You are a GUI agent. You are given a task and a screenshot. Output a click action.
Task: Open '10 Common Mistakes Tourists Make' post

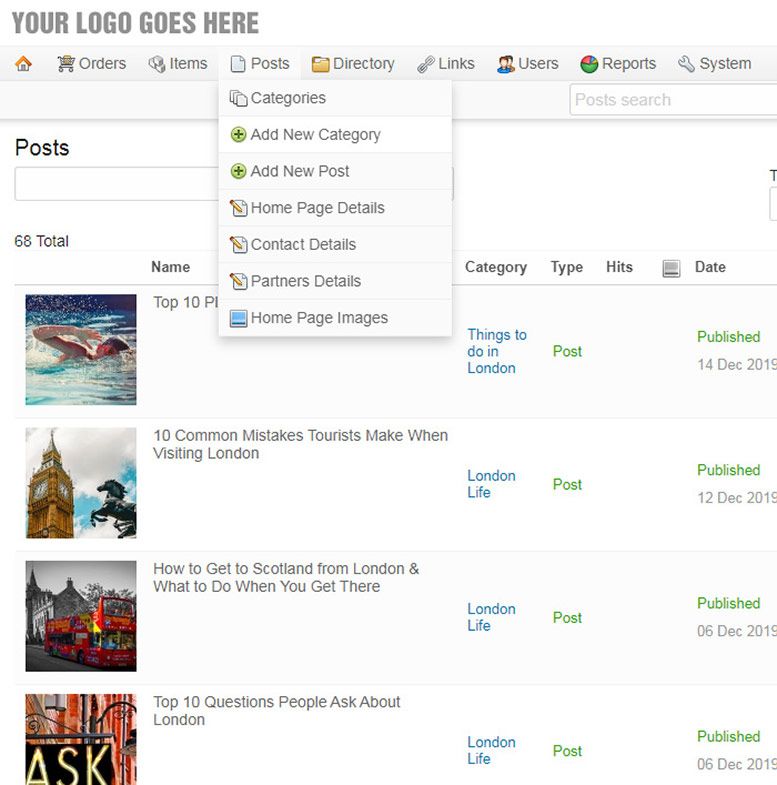(x=300, y=444)
